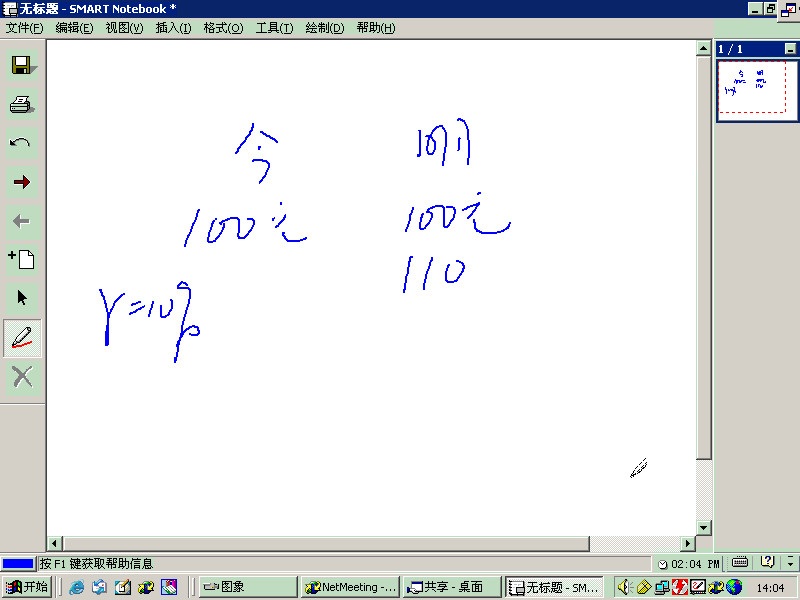Open the 工具(T) menu
Image resolution: width=800 pixels, height=600 pixels.
[x=274, y=28]
